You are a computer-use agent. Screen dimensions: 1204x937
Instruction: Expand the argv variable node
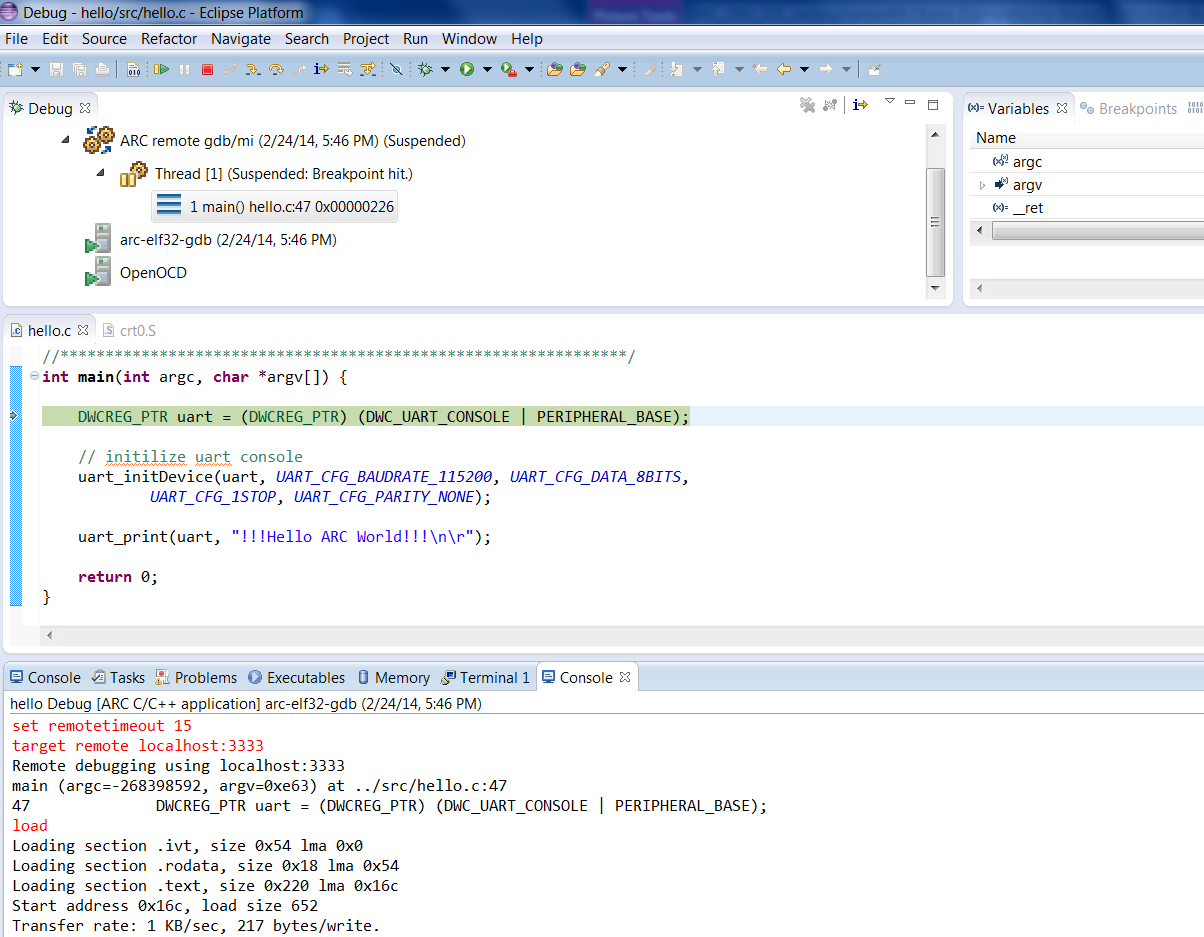(982, 185)
